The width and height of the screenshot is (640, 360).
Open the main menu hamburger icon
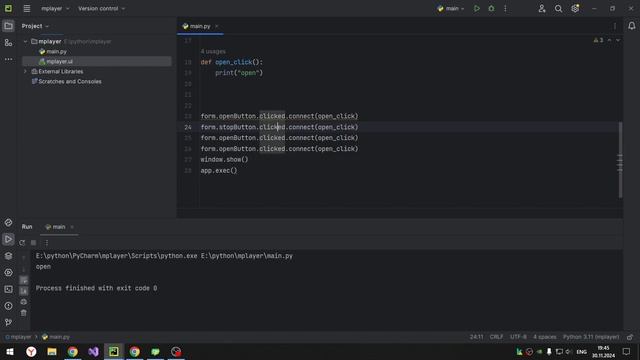point(27,9)
